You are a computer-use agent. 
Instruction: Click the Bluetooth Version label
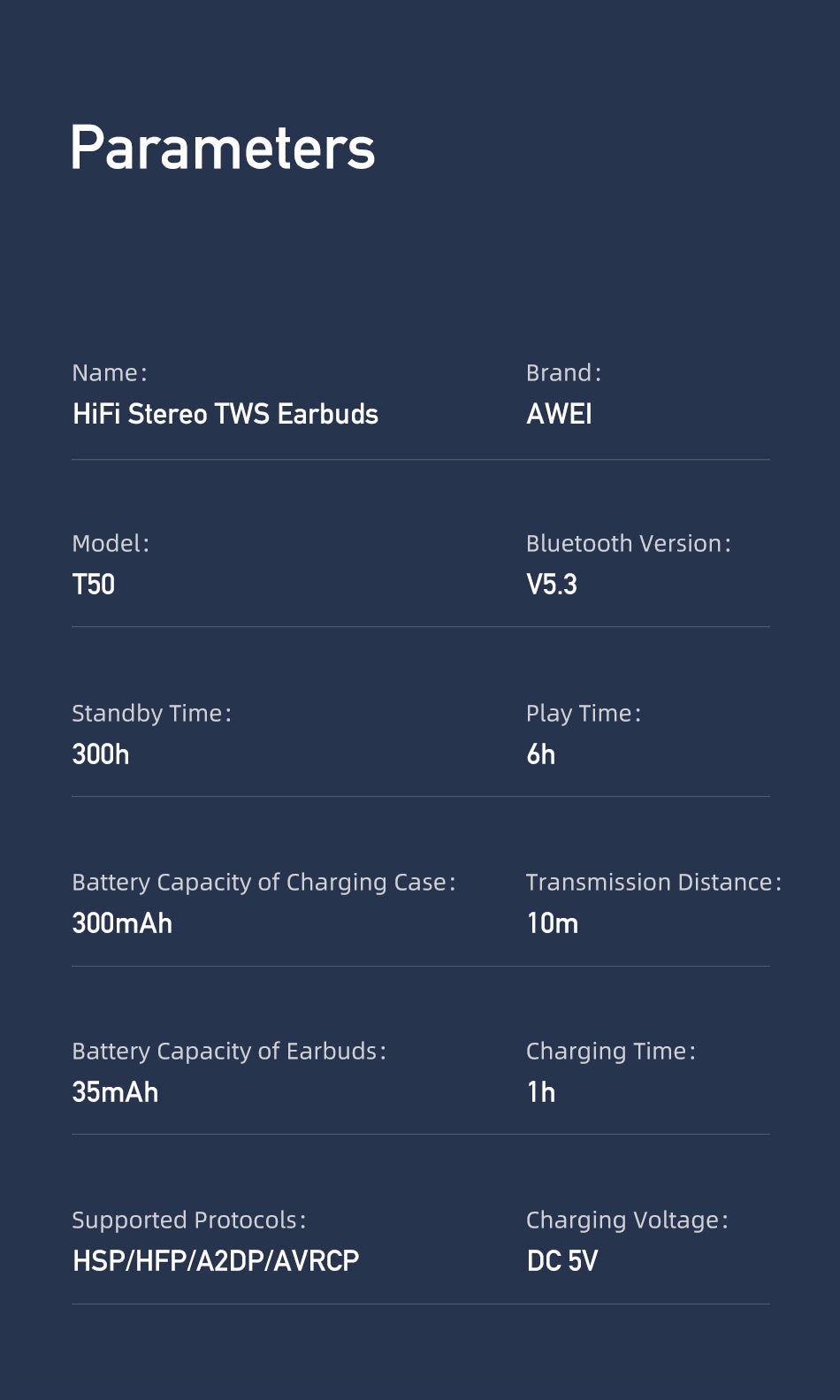coord(628,543)
